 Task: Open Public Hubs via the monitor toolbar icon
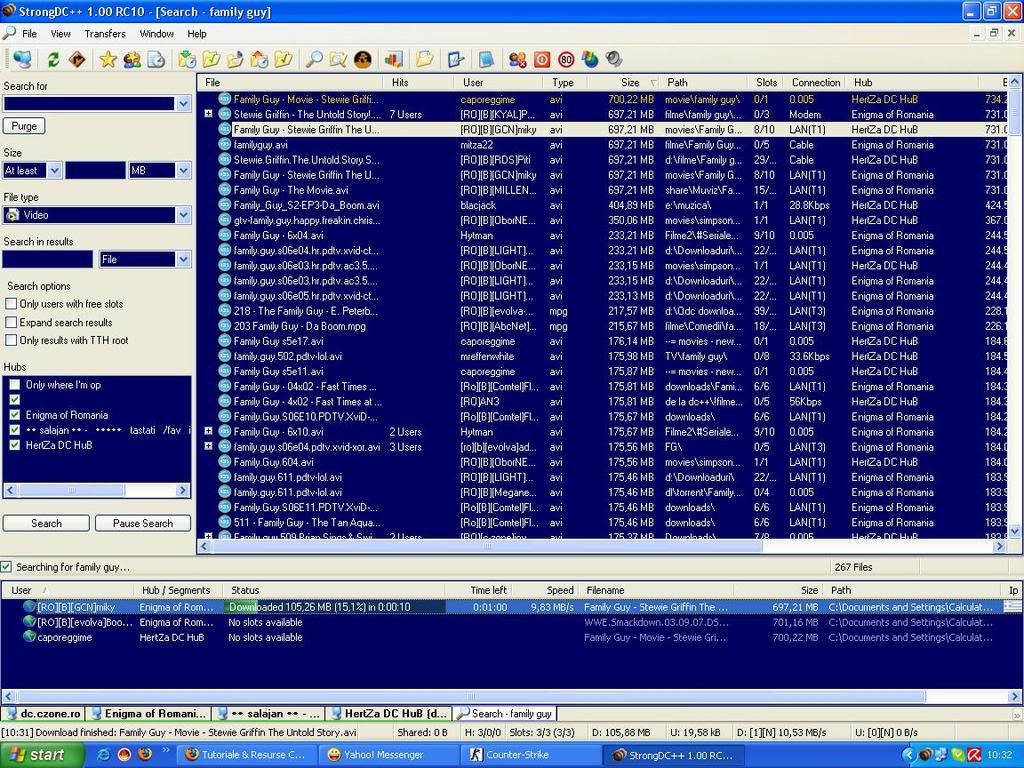pyautogui.click(x=22, y=59)
